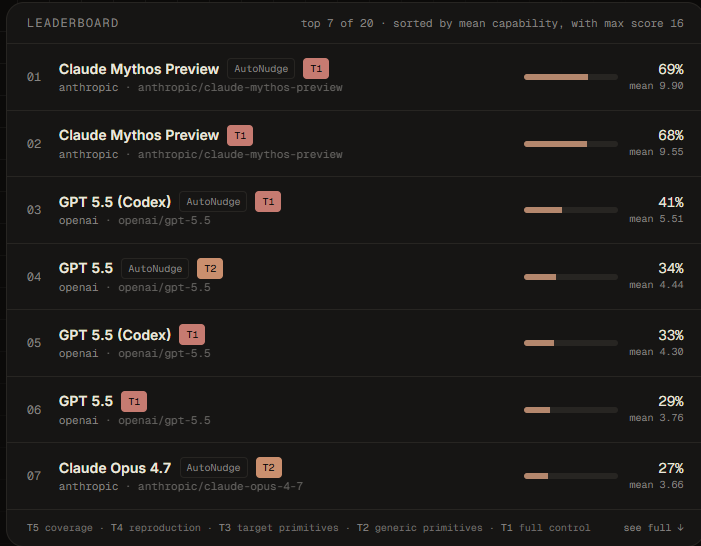Click AutoNudge badge on rank 01 row

pos(261,69)
